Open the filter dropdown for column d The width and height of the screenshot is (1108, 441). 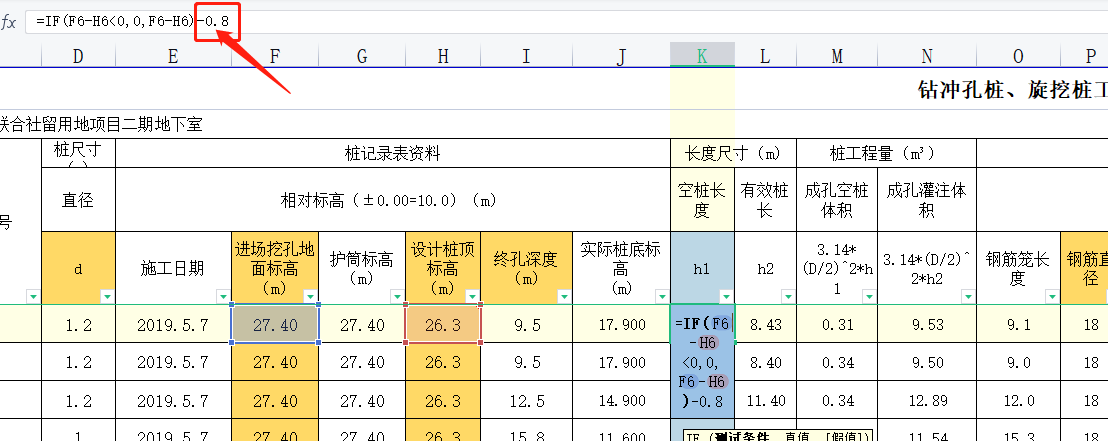(x=107, y=296)
